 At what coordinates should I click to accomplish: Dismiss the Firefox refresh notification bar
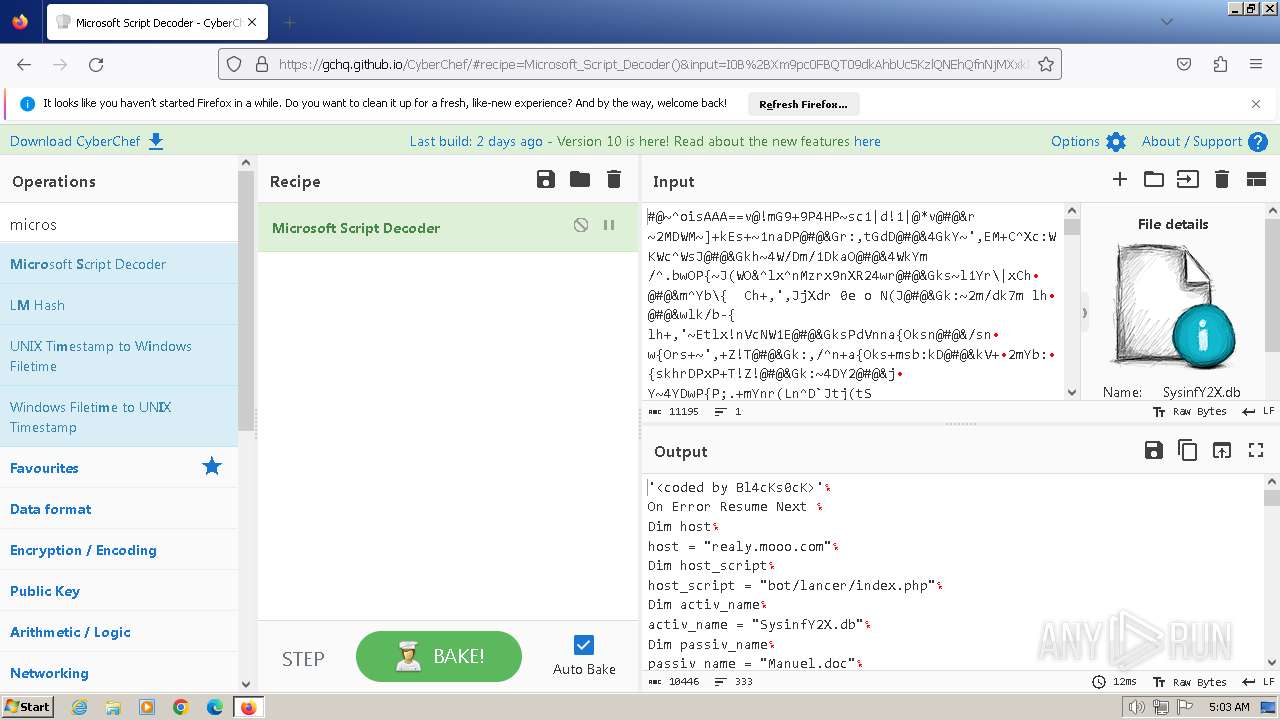pos(1256,103)
